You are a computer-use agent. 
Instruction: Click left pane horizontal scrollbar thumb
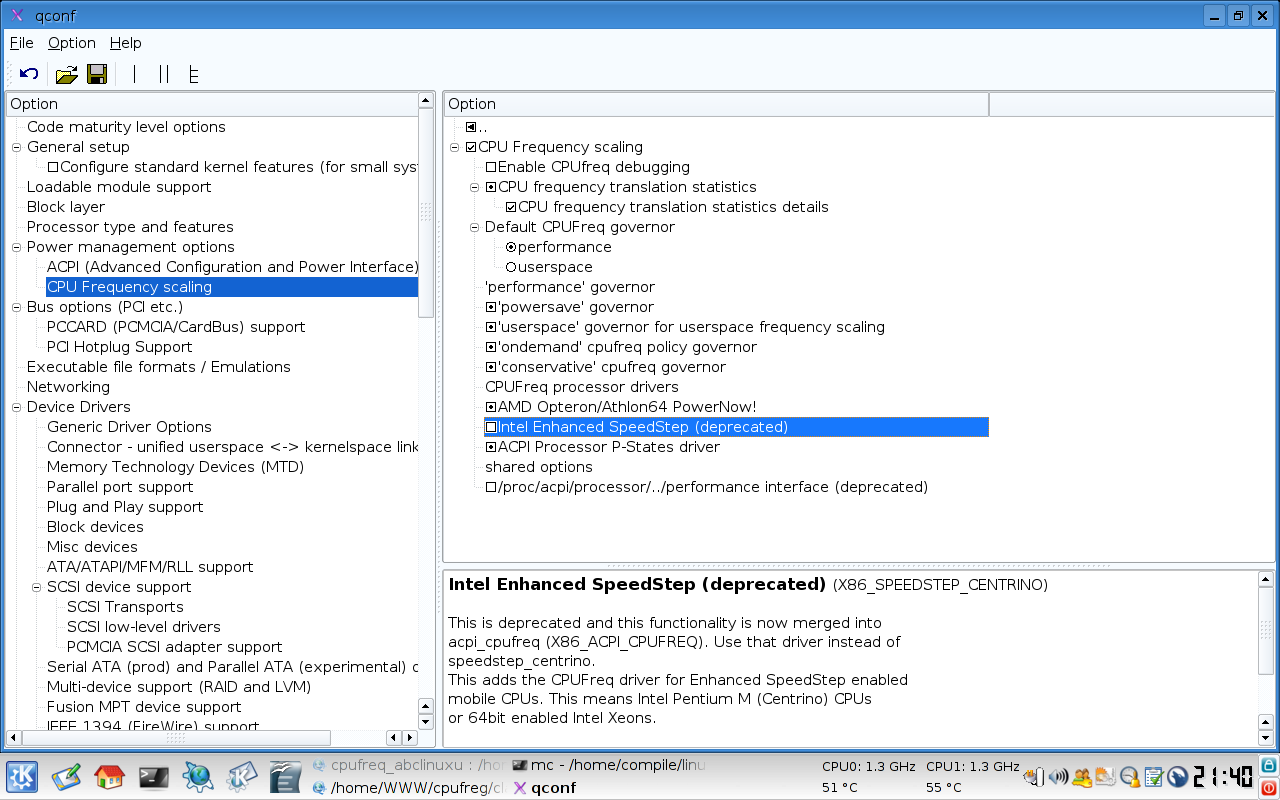tap(175, 737)
